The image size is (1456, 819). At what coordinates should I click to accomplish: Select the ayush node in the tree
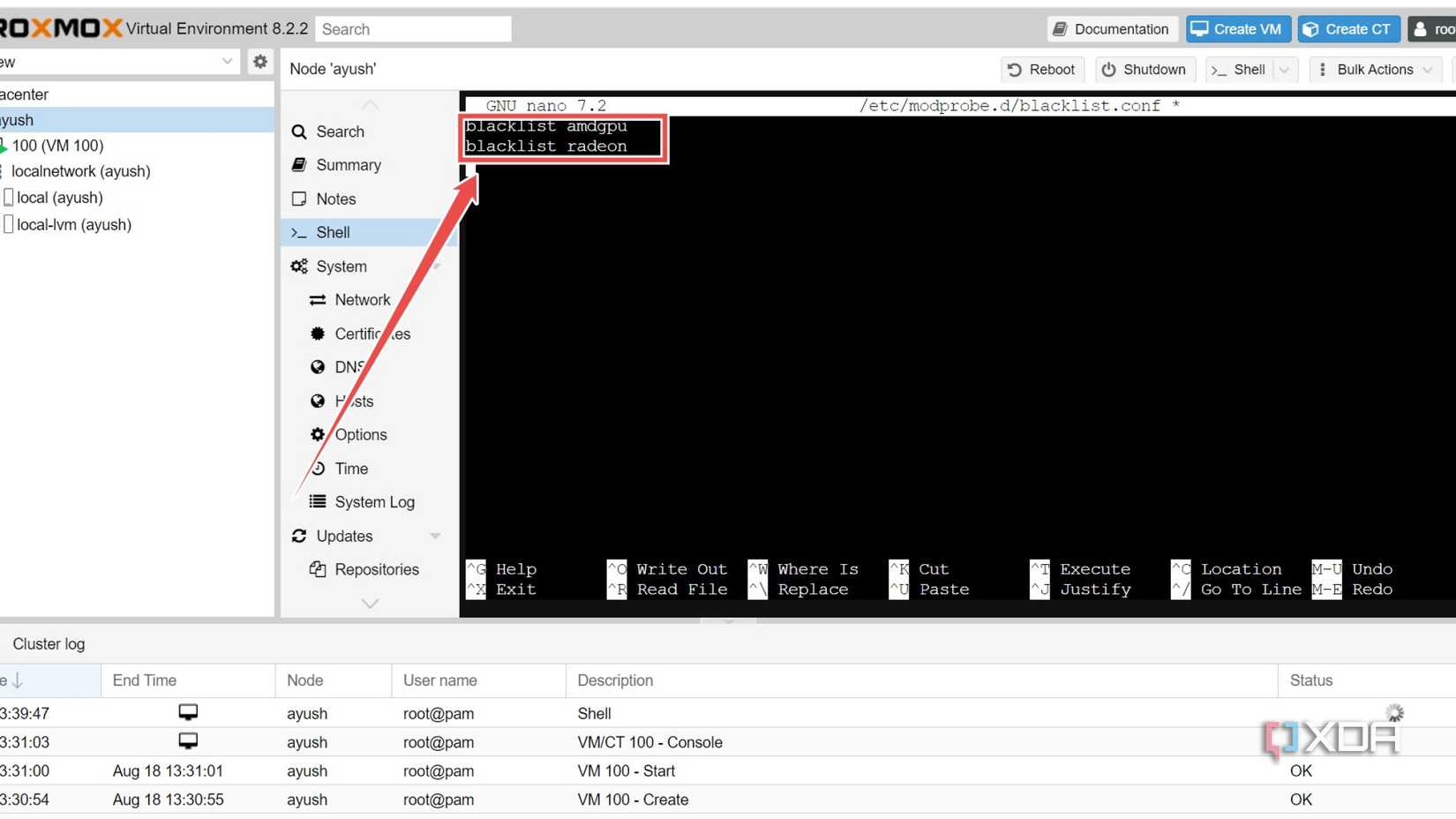point(137,120)
